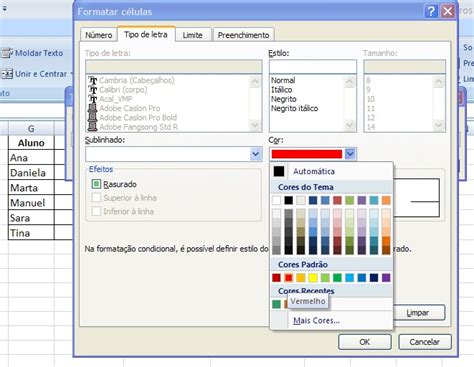Viewport: 474px width, 367px height.
Task: Close the Formatar células dialog
Action: pos(448,11)
